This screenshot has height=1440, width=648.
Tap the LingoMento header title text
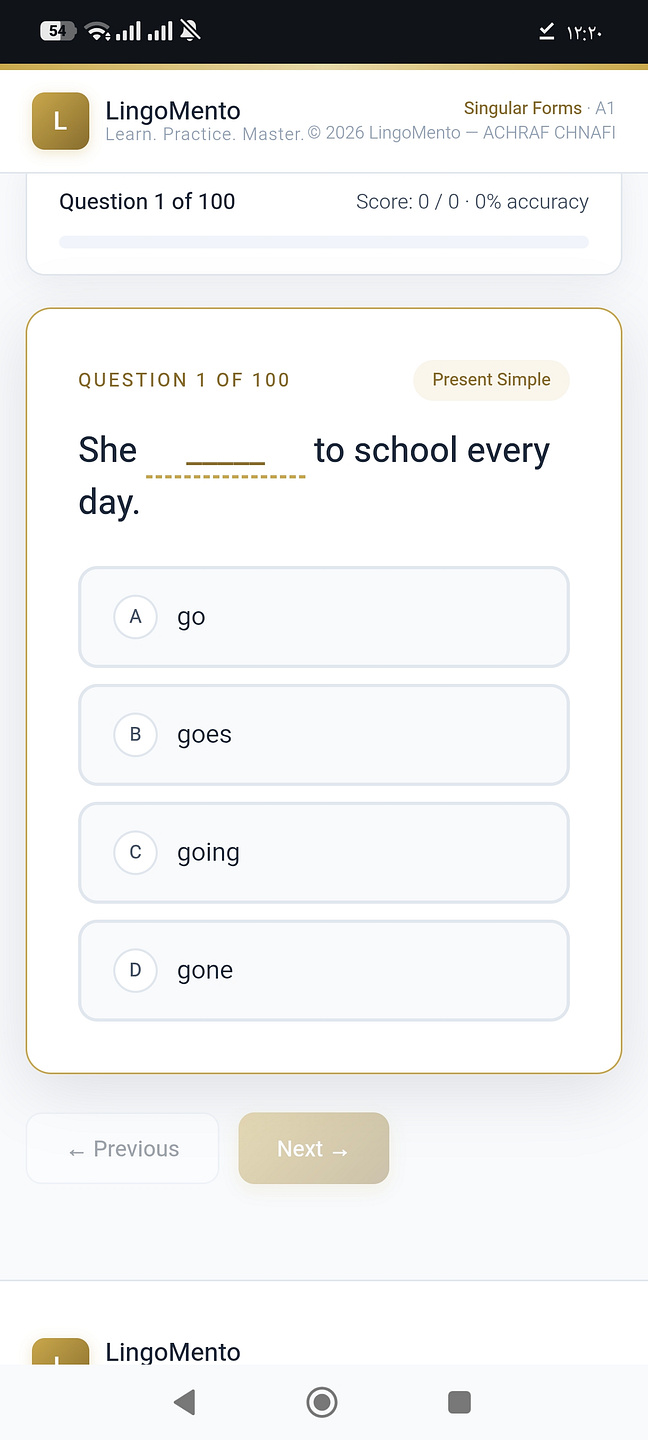(173, 110)
